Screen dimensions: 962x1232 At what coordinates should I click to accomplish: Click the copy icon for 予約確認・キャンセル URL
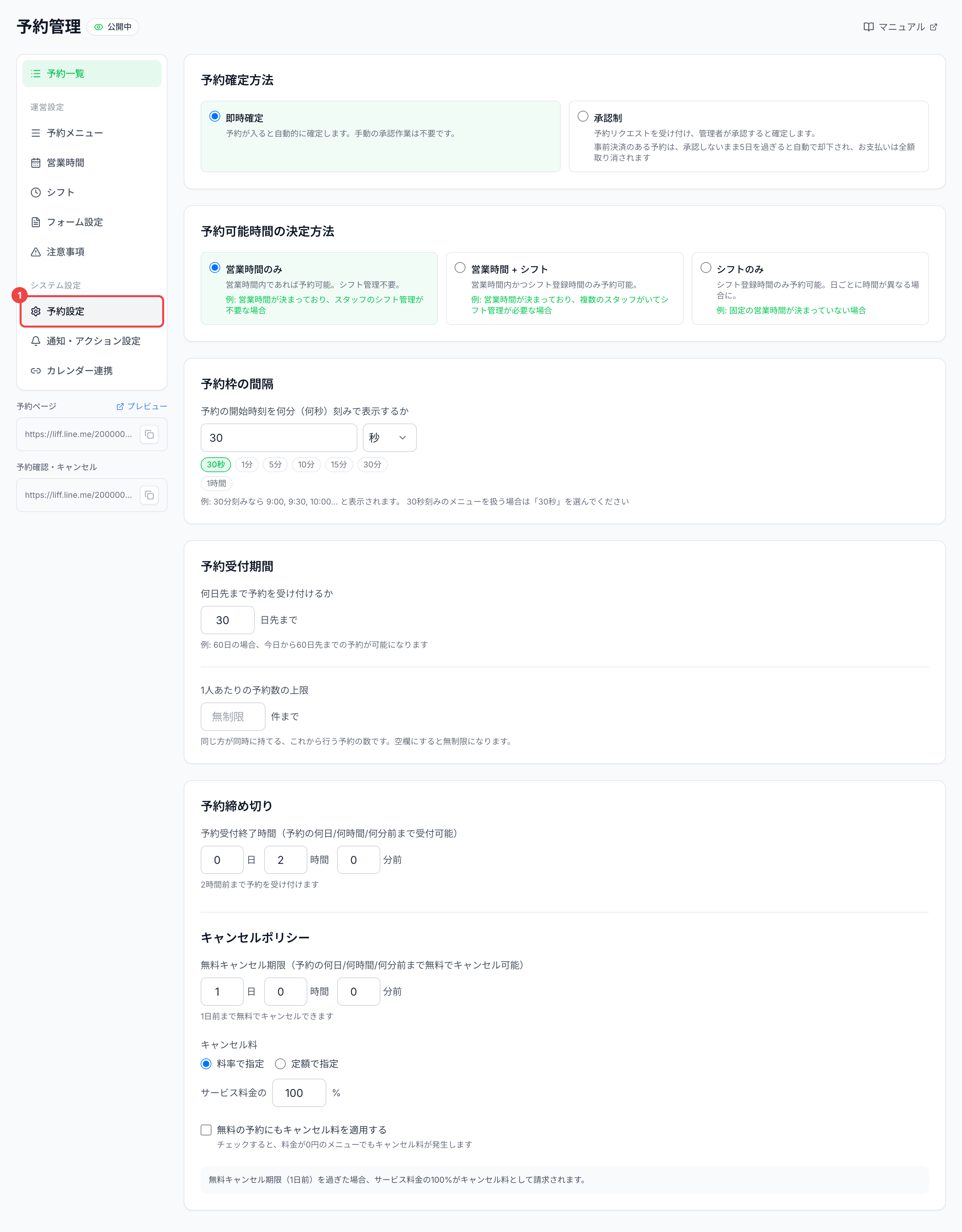pyautogui.click(x=149, y=495)
